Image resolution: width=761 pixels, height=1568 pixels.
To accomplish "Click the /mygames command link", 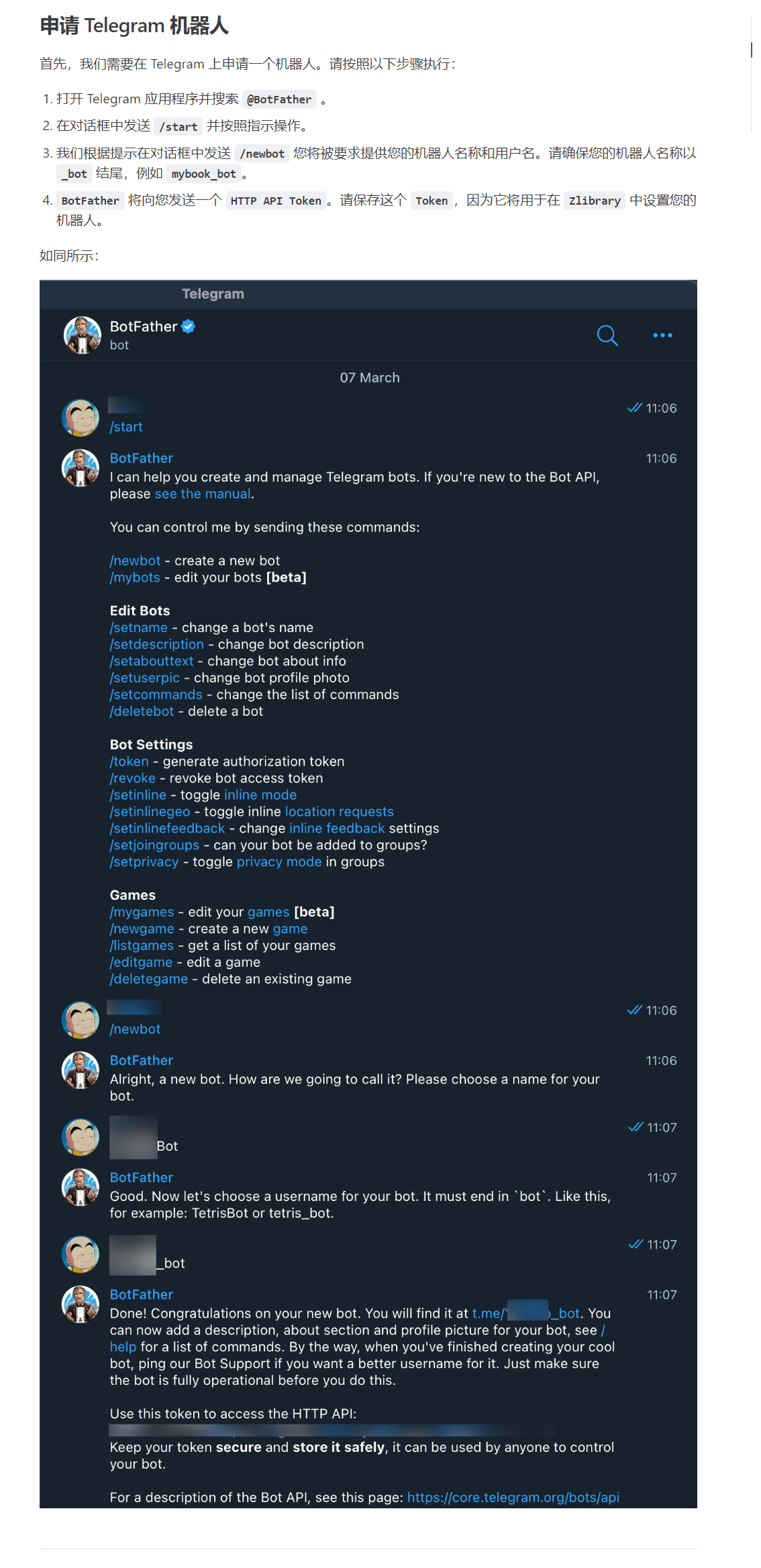I will [142, 912].
